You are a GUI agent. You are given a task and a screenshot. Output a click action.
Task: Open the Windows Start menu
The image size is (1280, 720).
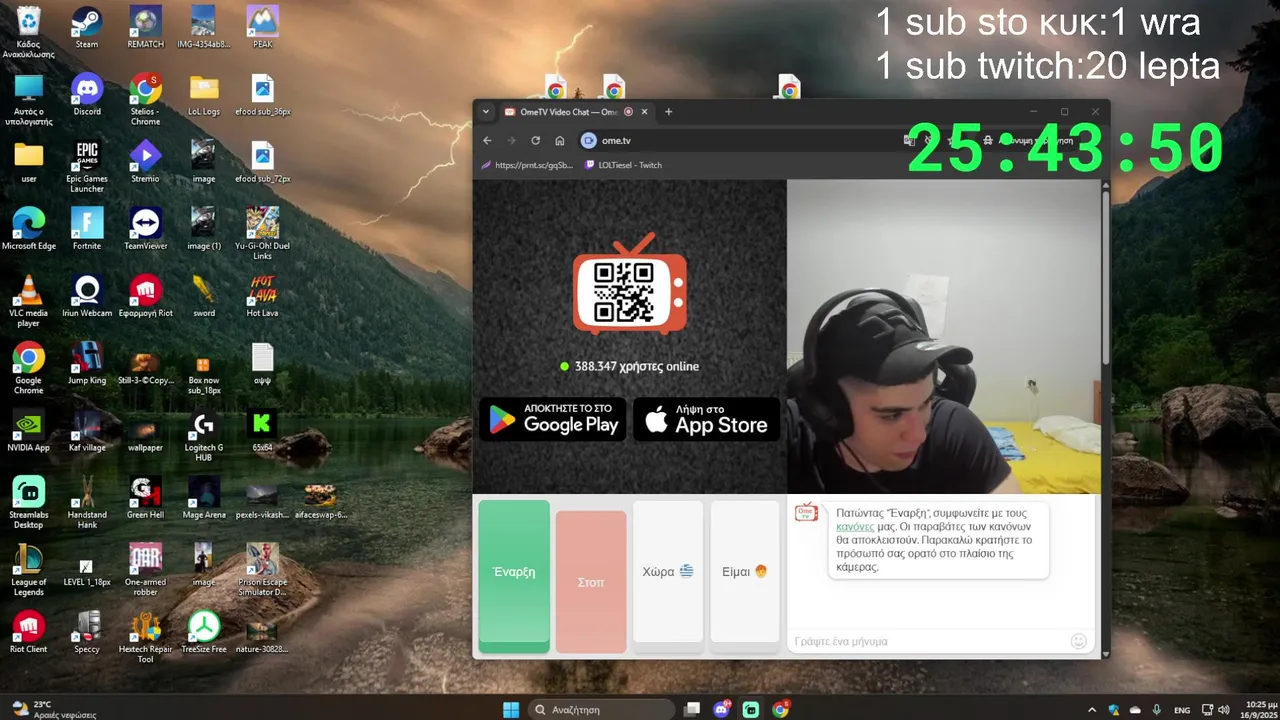click(511, 709)
